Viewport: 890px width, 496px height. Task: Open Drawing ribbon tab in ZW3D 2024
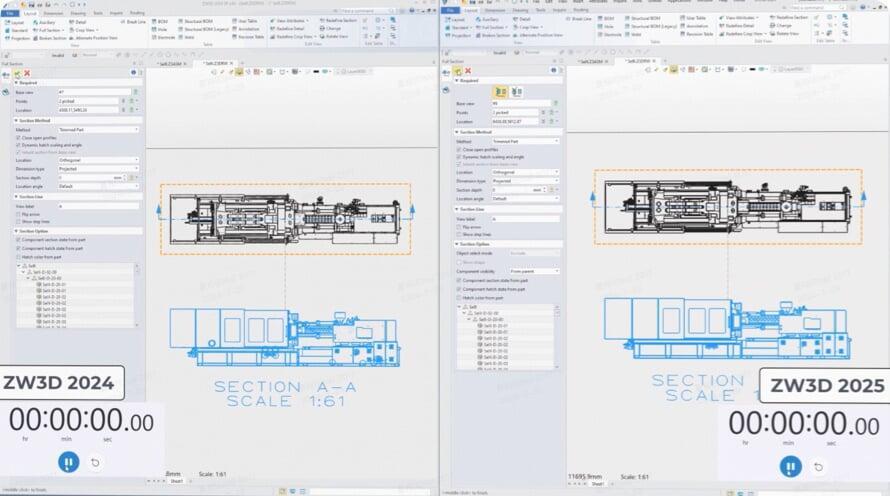pyautogui.click(x=78, y=13)
